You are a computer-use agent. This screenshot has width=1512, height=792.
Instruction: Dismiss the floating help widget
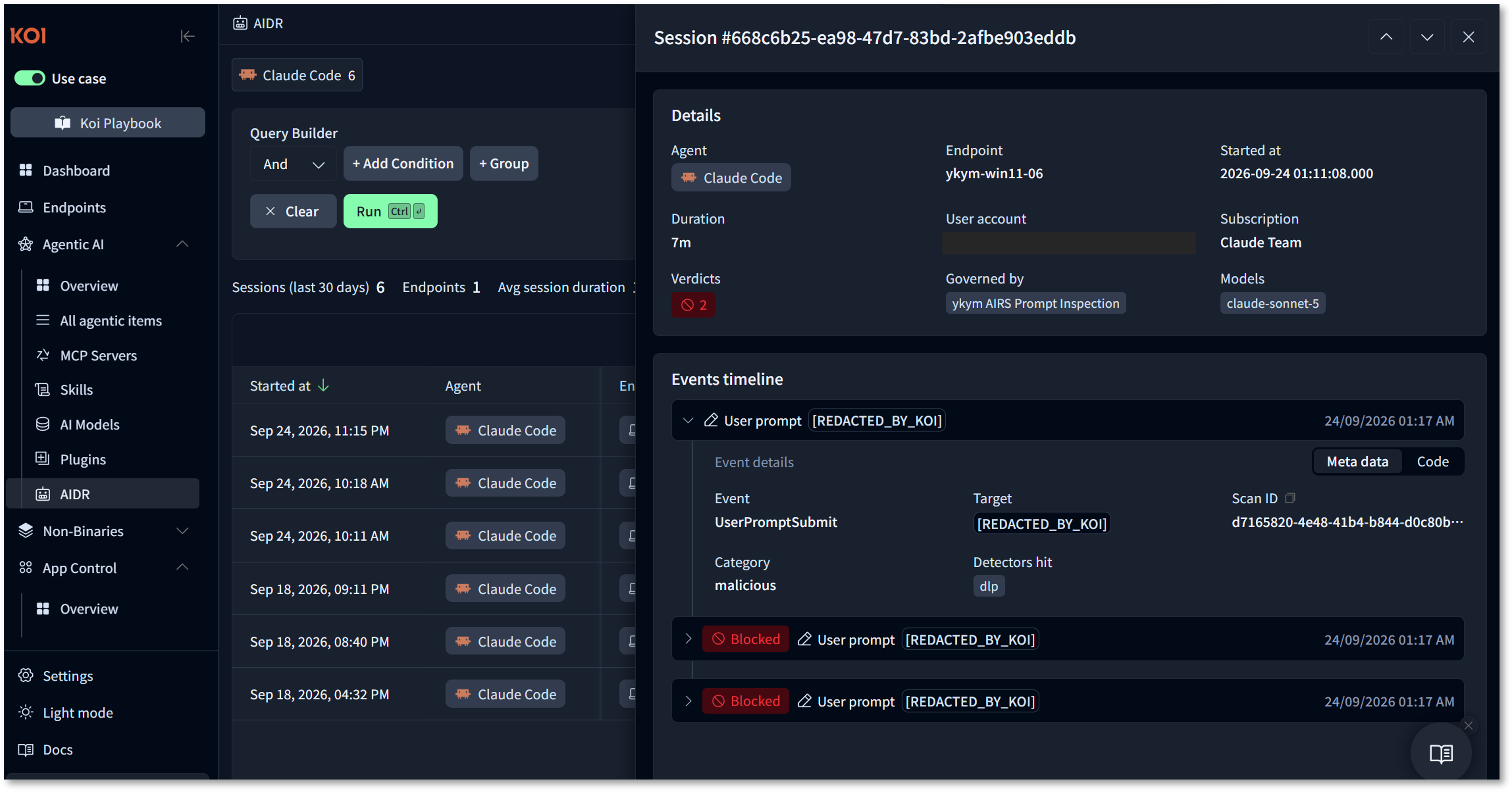(x=1468, y=725)
